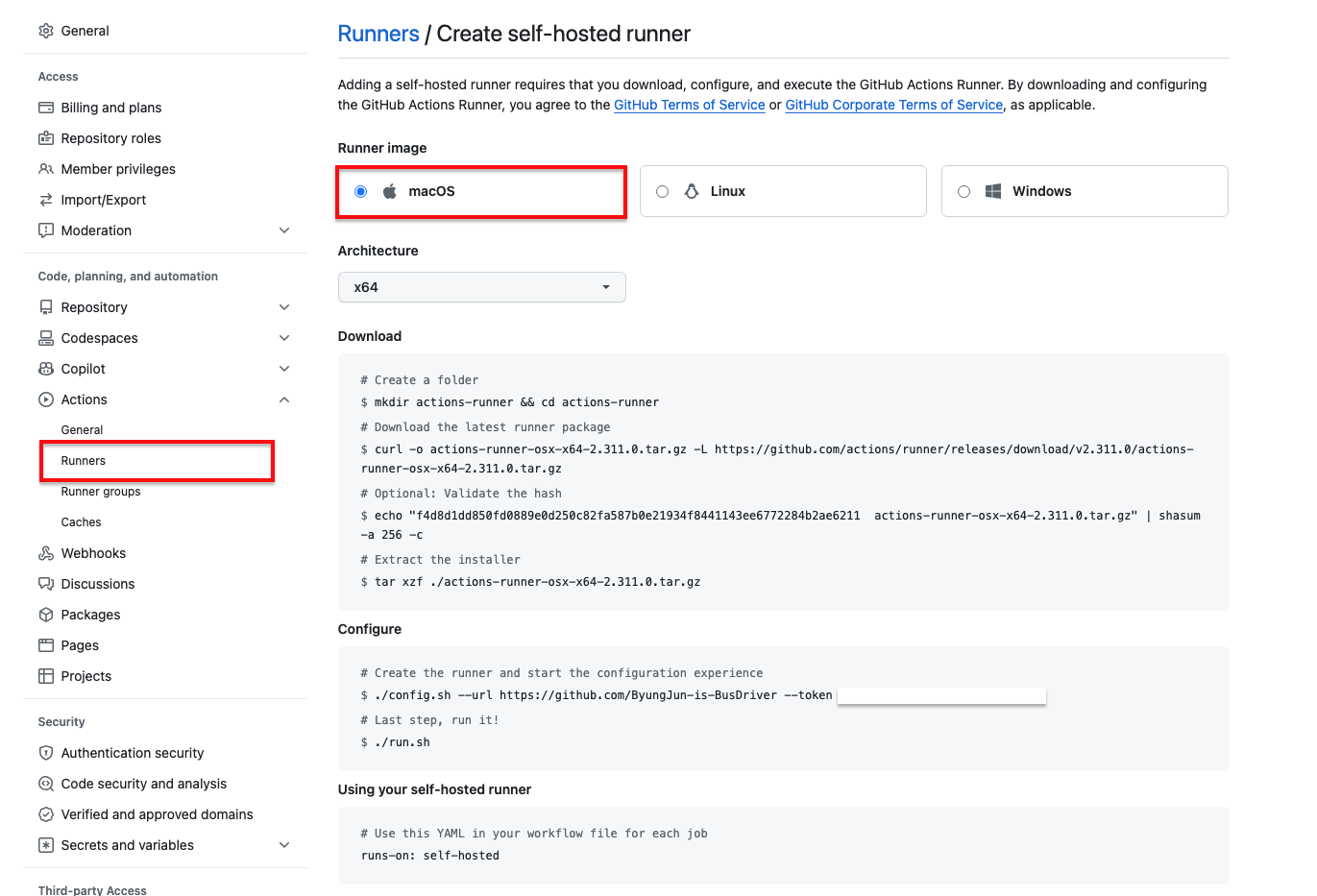
Task: Click the curl download command line
Action: [x=777, y=459]
